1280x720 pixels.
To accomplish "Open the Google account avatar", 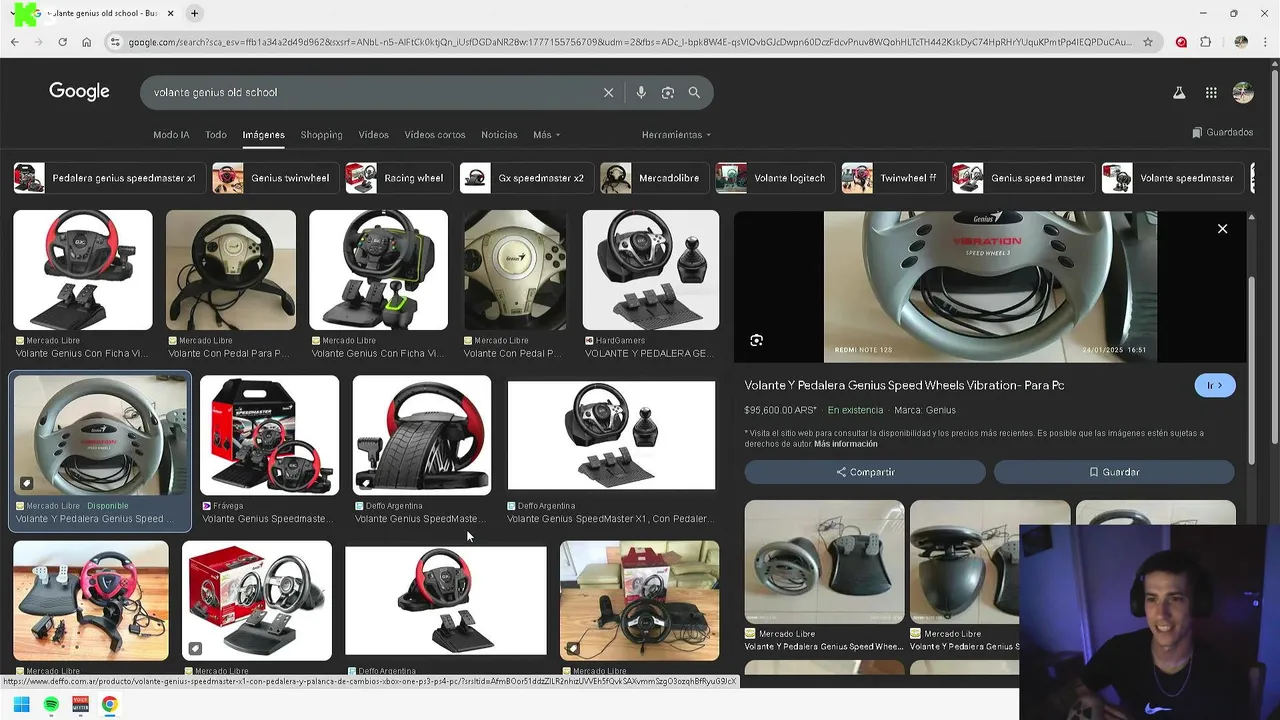I will coord(1243,92).
